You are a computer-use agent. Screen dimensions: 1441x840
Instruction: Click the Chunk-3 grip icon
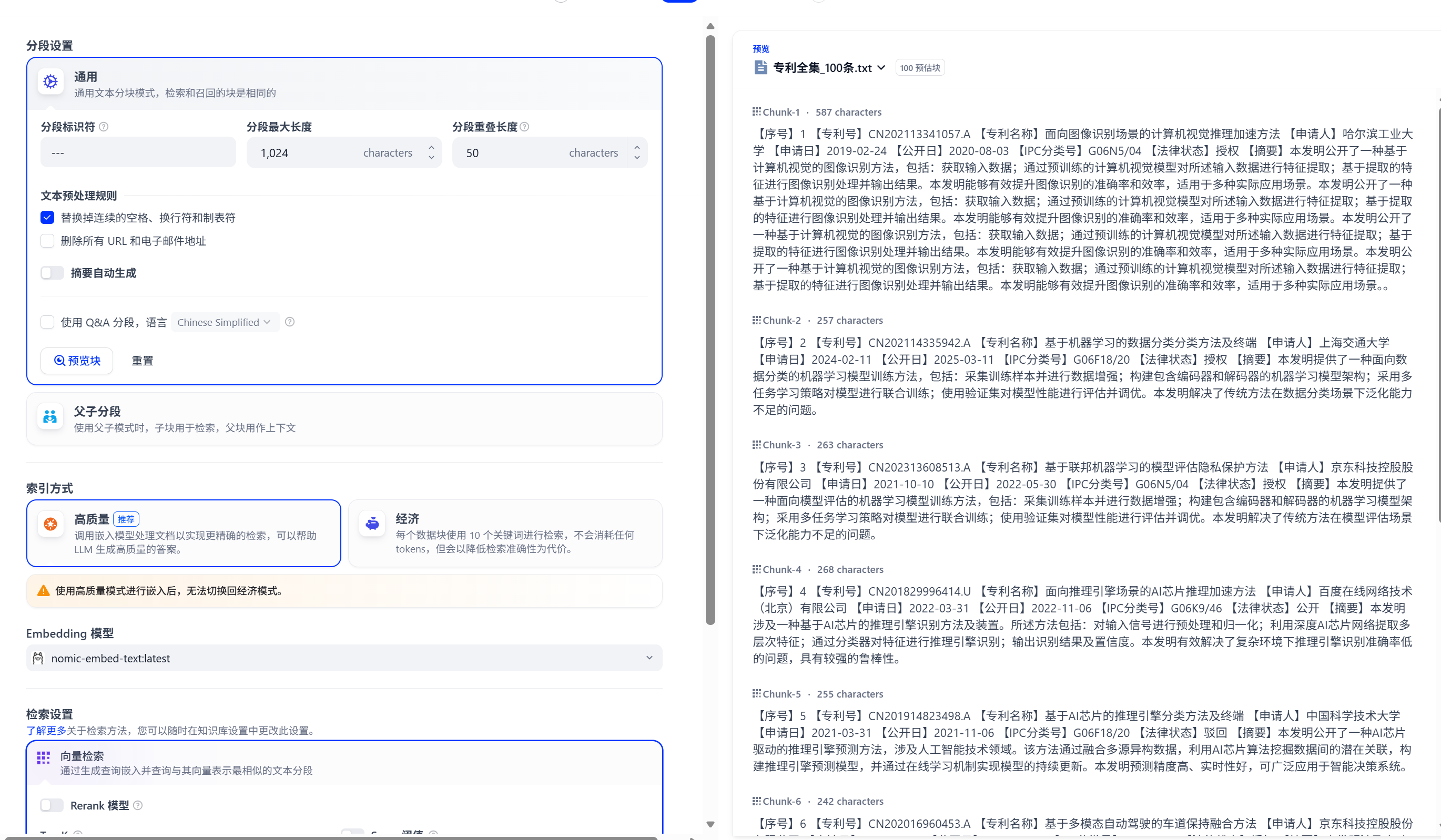pyautogui.click(x=756, y=445)
